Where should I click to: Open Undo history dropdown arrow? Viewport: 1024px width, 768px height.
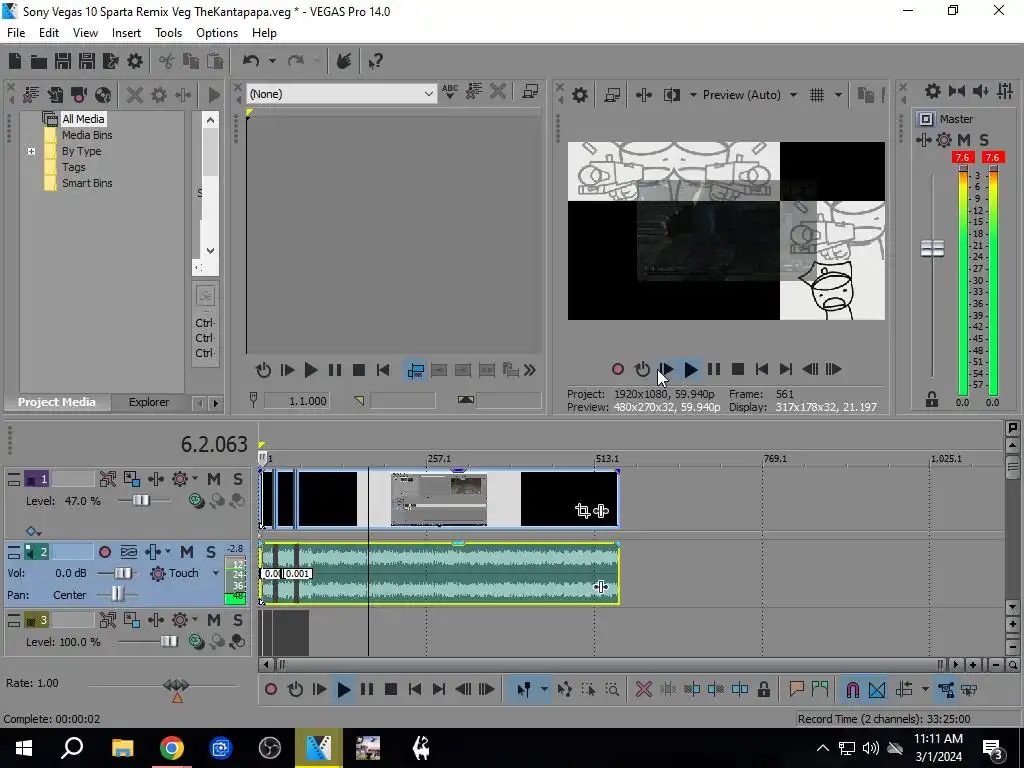point(272,61)
